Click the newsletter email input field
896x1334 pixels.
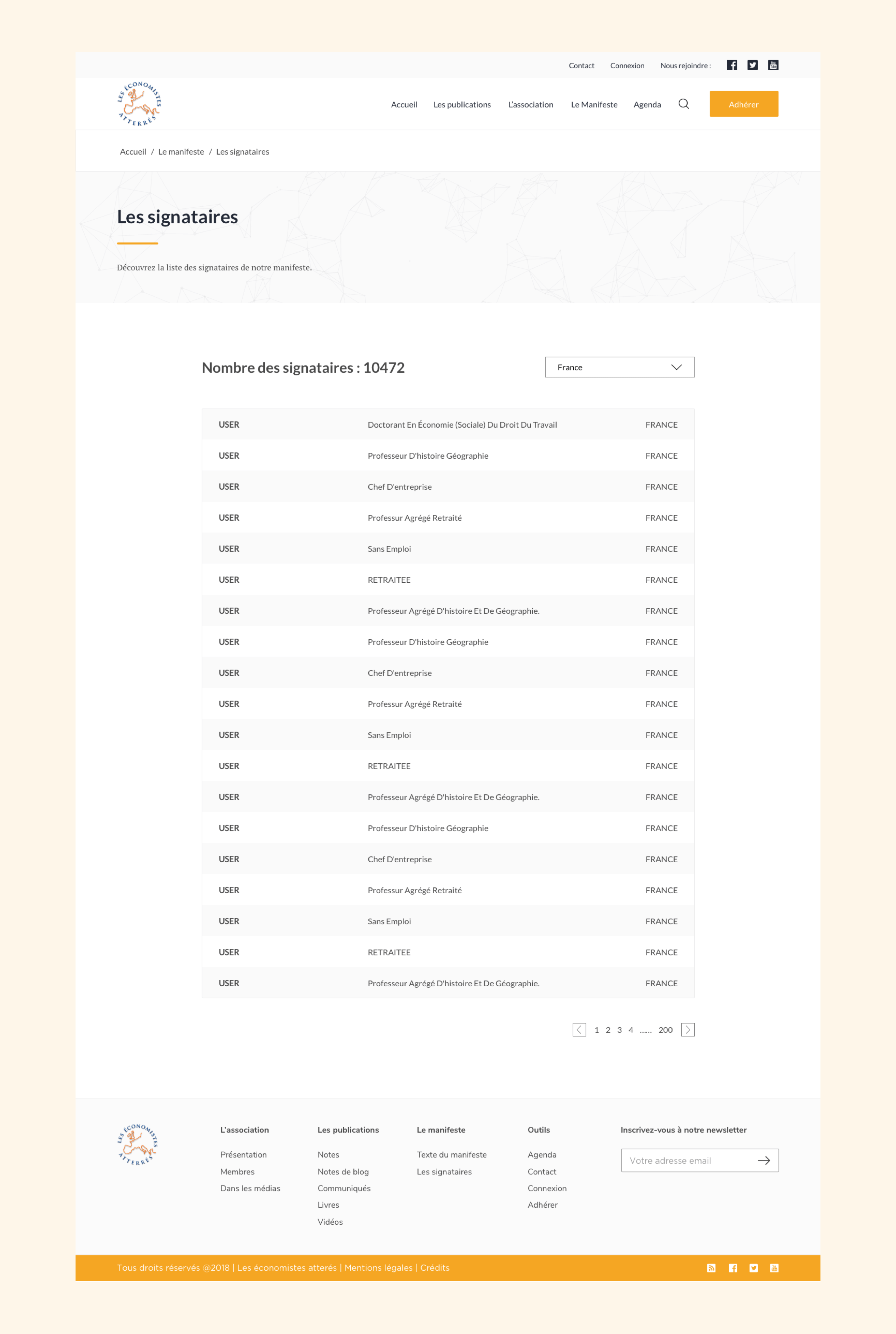(x=686, y=1160)
